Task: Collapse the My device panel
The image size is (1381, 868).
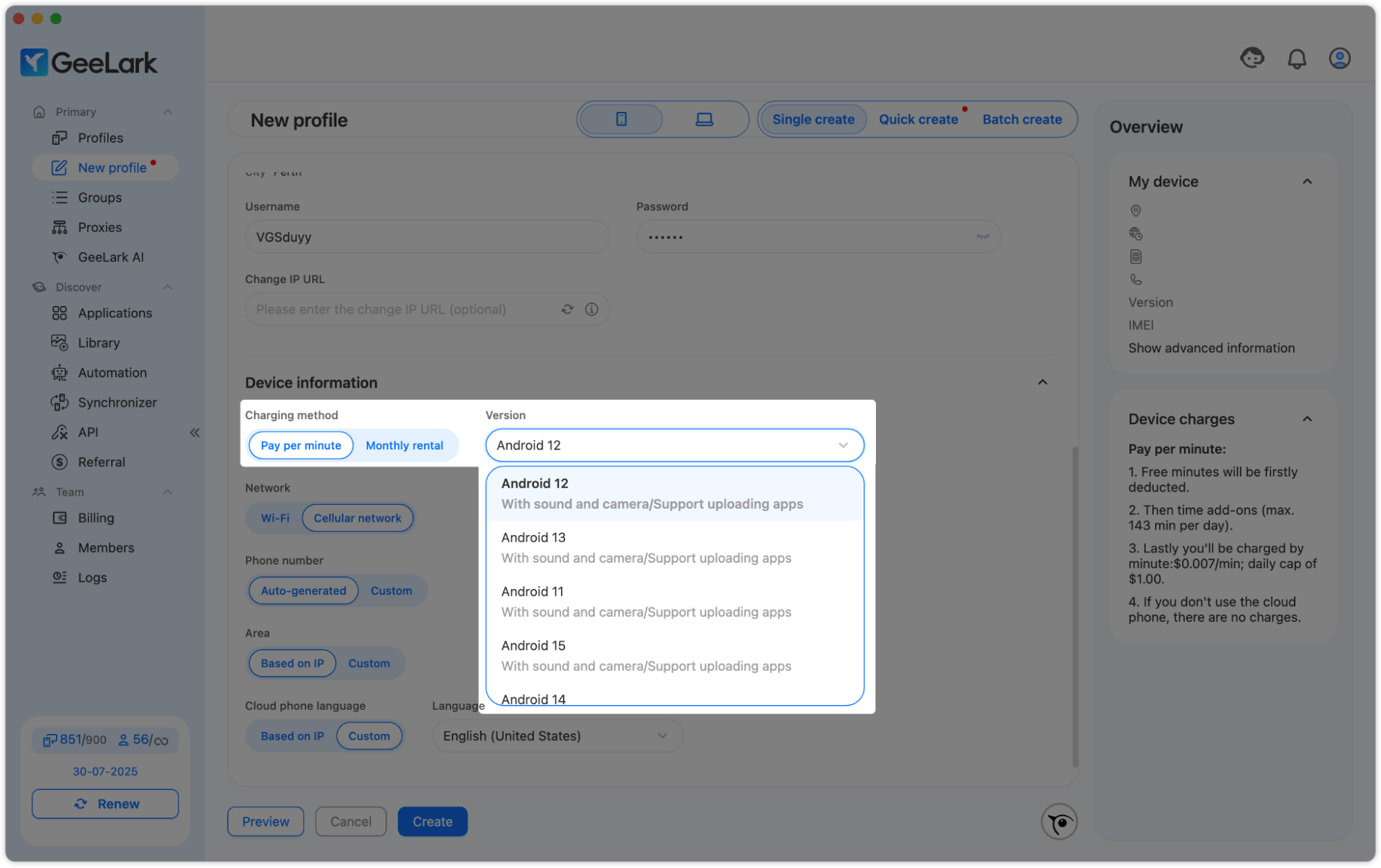Action: point(1307,182)
